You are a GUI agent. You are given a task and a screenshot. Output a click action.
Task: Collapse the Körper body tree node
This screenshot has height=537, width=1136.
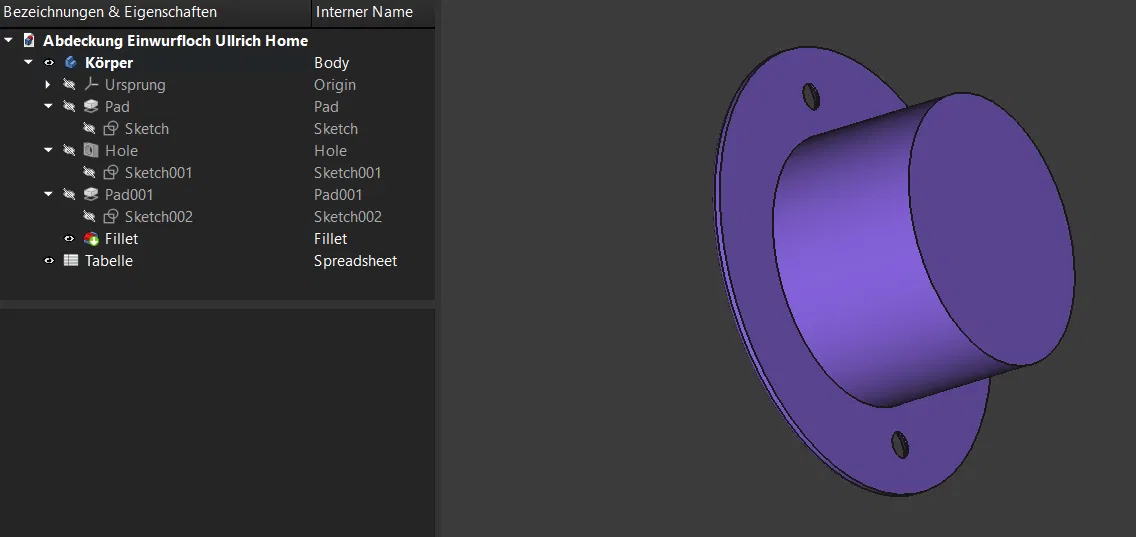[29, 63]
